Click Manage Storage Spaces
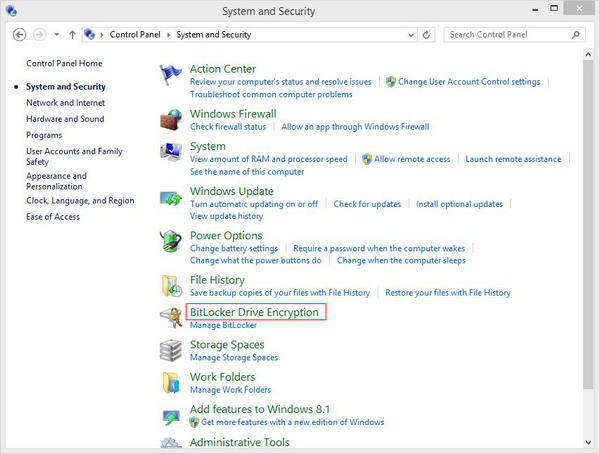Image resolution: width=600 pixels, height=454 pixels. (x=234, y=357)
